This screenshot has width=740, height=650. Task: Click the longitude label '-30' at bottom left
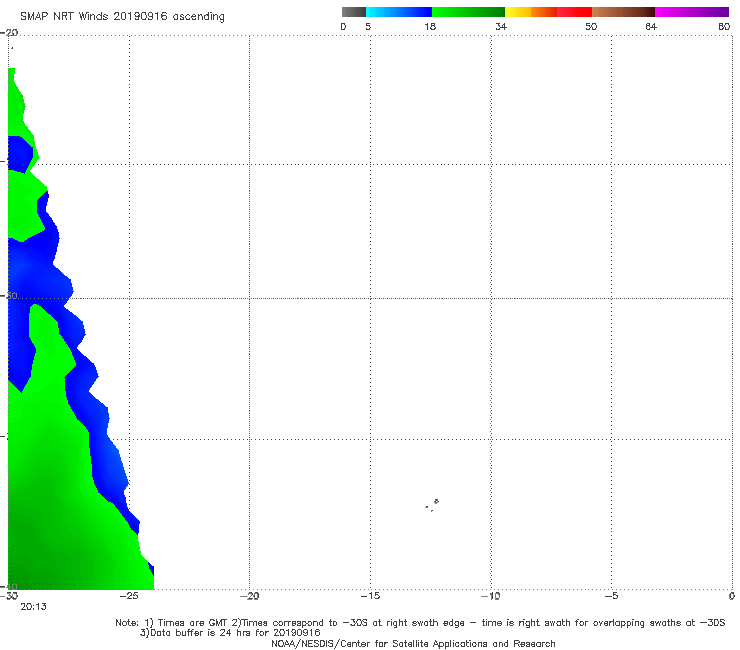[x=9, y=596]
